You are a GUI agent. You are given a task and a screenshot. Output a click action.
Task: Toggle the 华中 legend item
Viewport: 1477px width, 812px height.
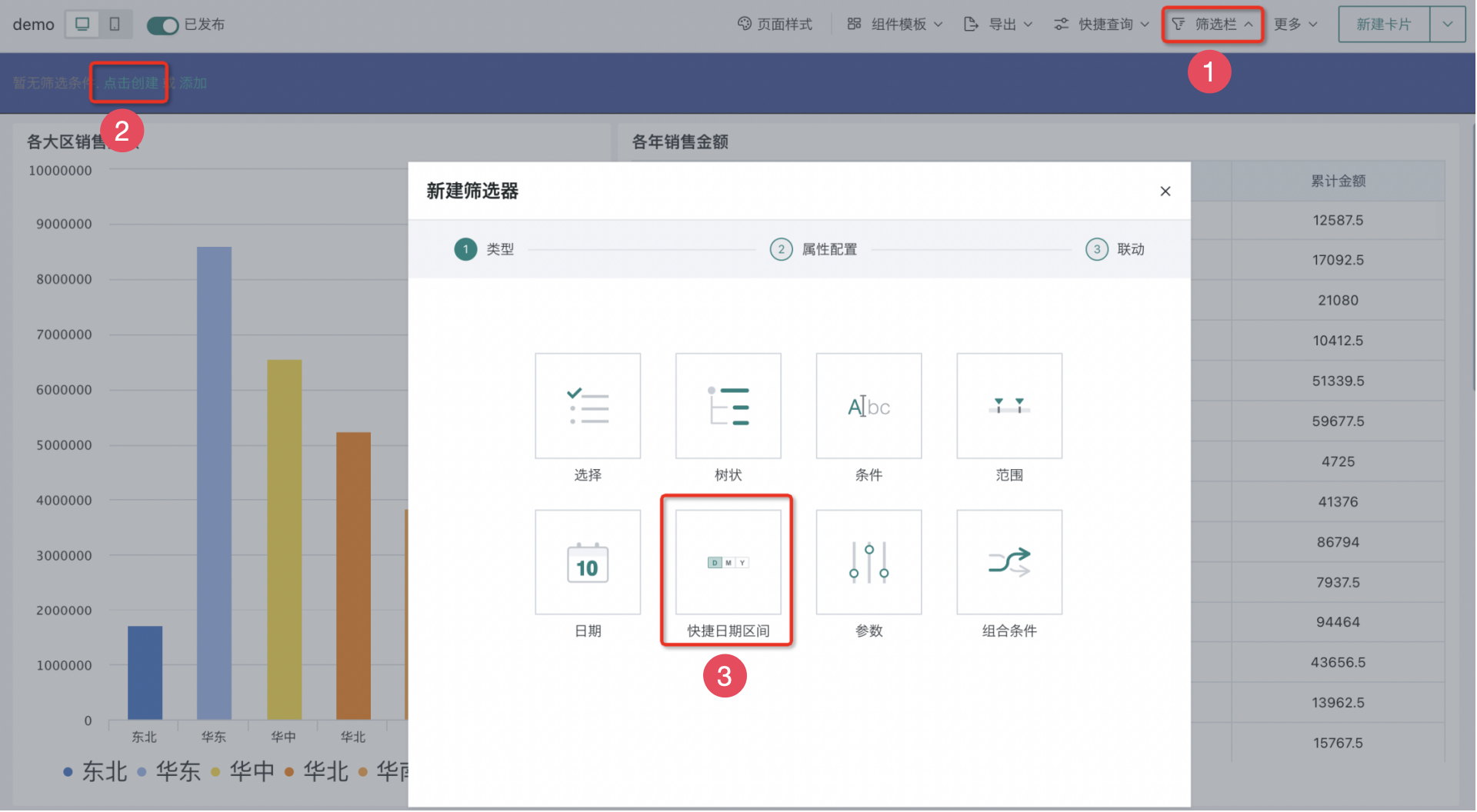[x=242, y=771]
